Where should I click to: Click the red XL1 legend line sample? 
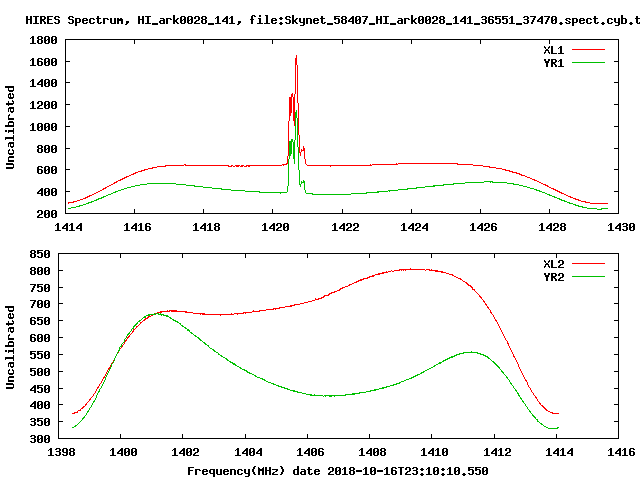pyautogui.click(x=588, y=50)
